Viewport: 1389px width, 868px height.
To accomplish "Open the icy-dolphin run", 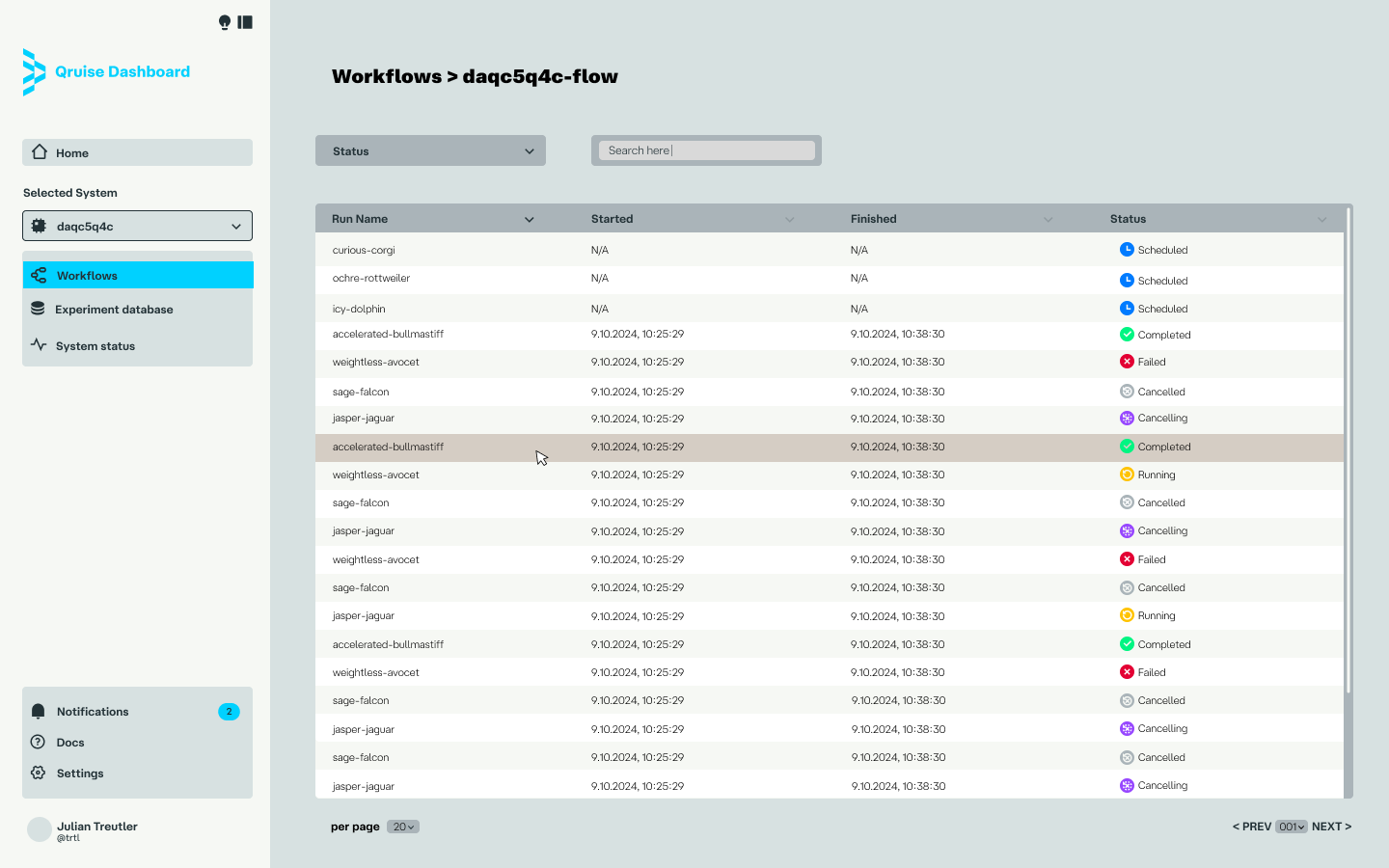I will pos(359,309).
